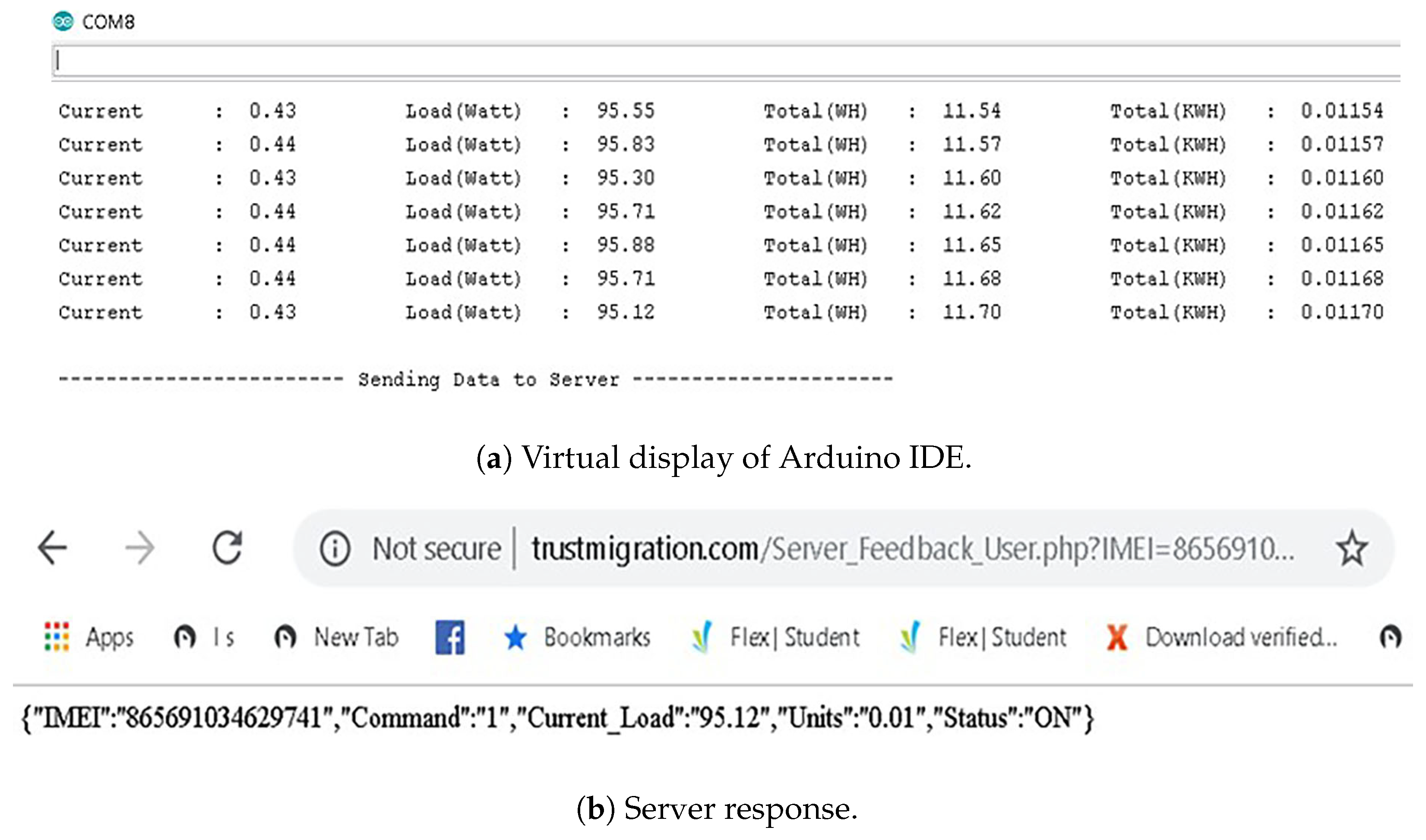
Task: Open the Facebook bookmark icon
Action: tap(450, 638)
